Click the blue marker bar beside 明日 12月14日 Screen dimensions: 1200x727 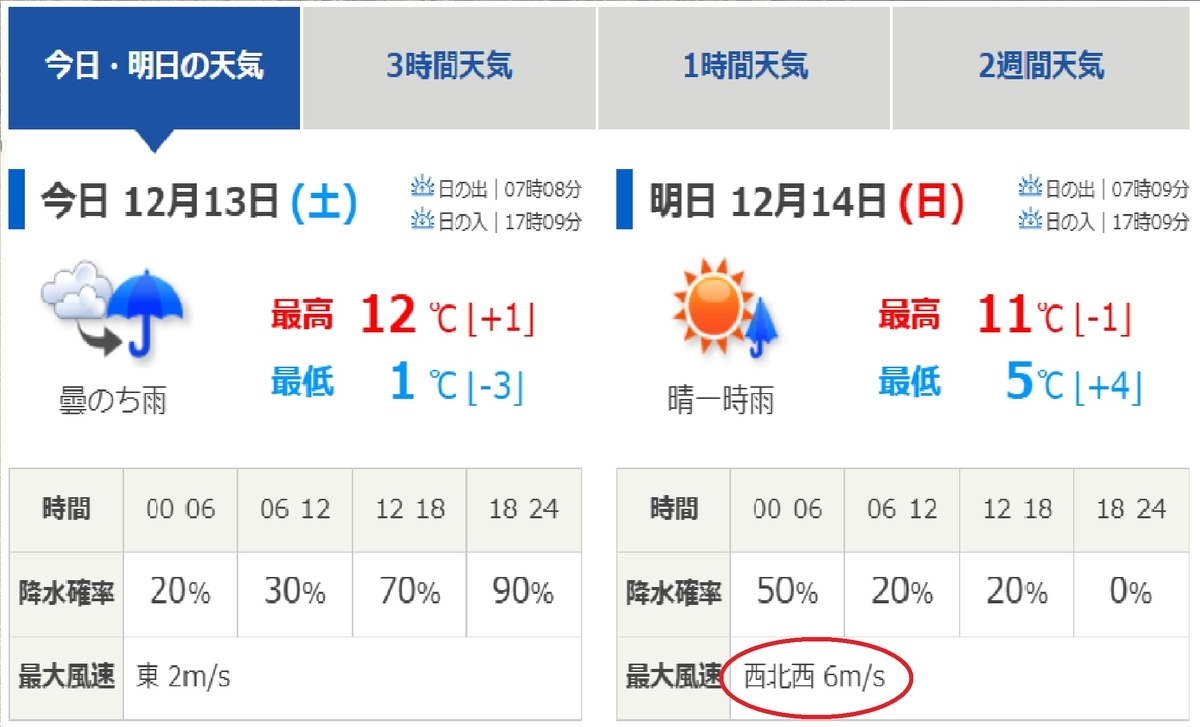point(625,201)
